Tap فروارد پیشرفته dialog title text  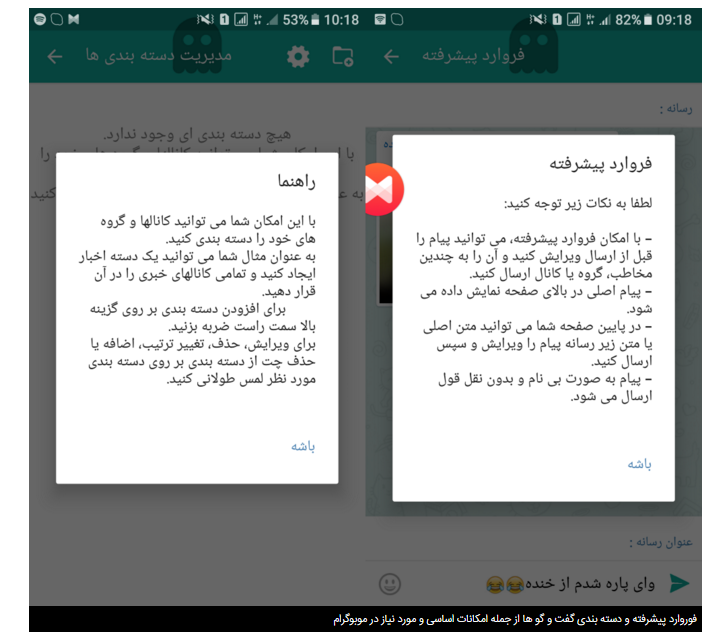pyautogui.click(x=600, y=163)
